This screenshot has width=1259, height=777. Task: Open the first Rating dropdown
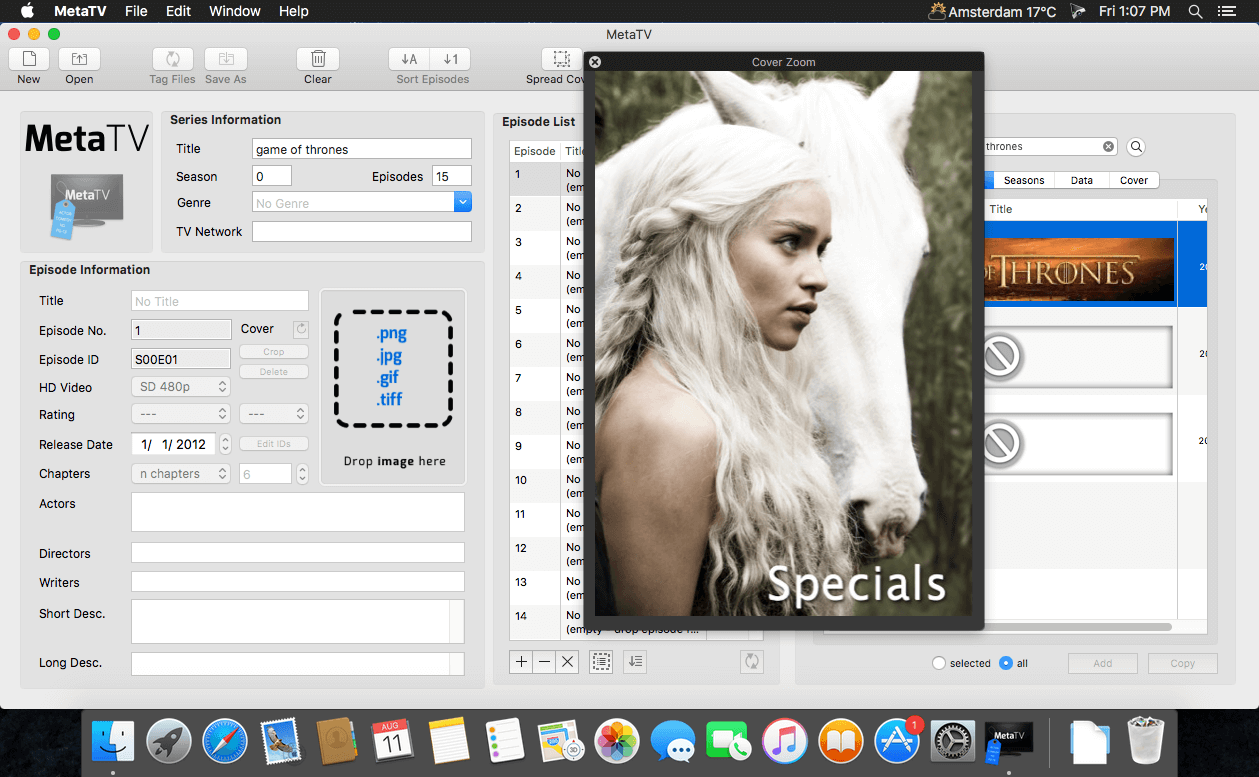[181, 414]
